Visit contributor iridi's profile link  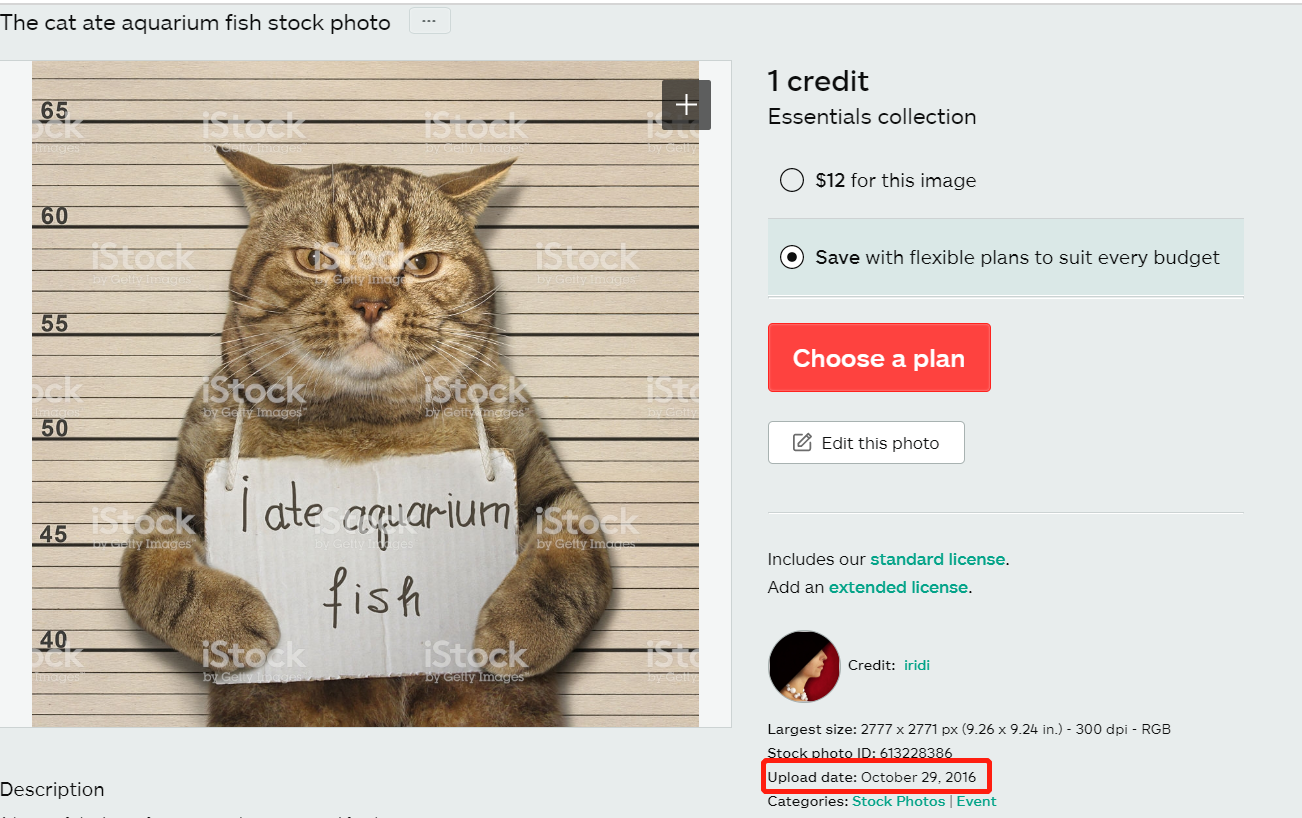click(917, 665)
